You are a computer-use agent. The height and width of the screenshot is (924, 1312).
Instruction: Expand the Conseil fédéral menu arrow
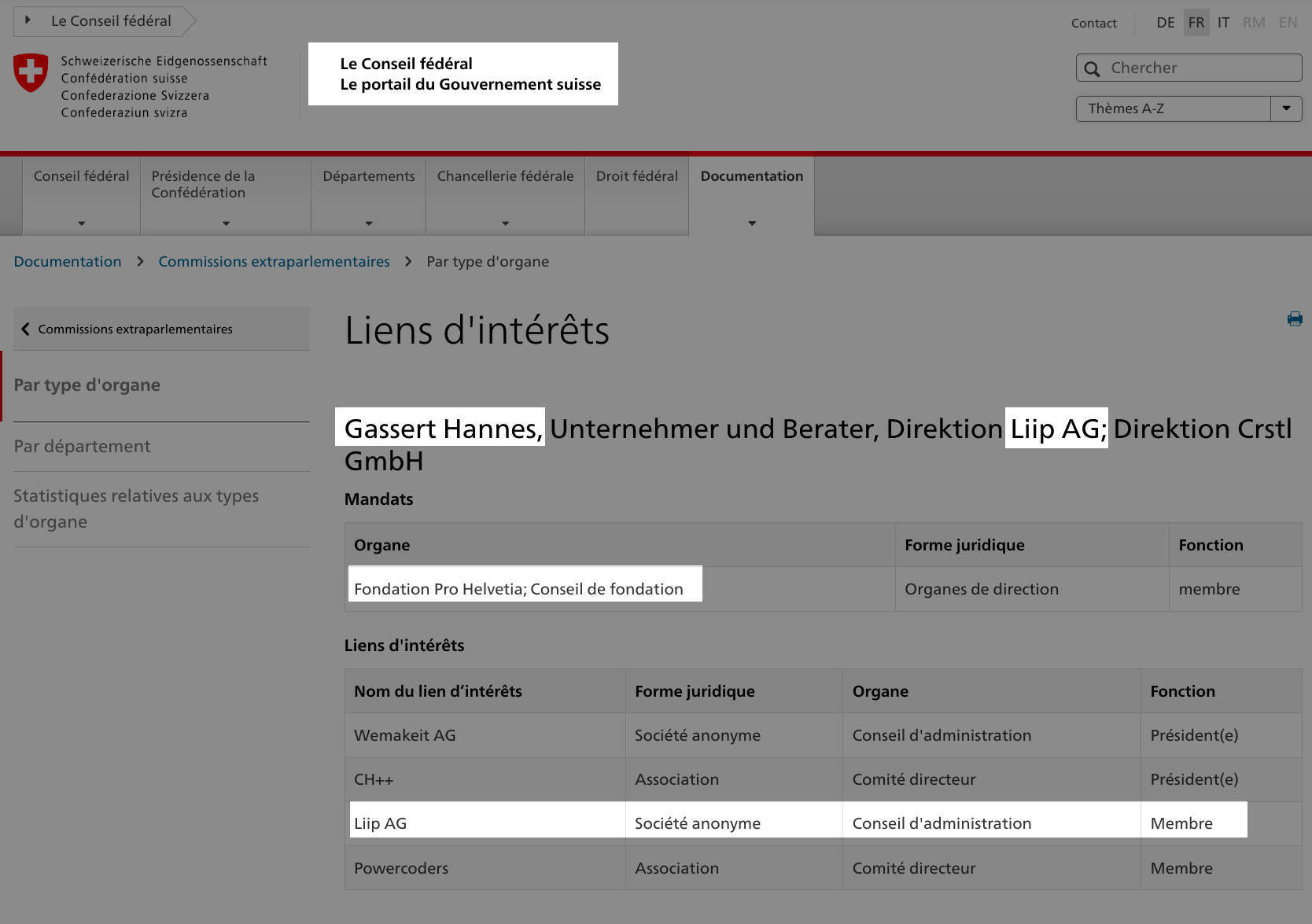(x=81, y=223)
